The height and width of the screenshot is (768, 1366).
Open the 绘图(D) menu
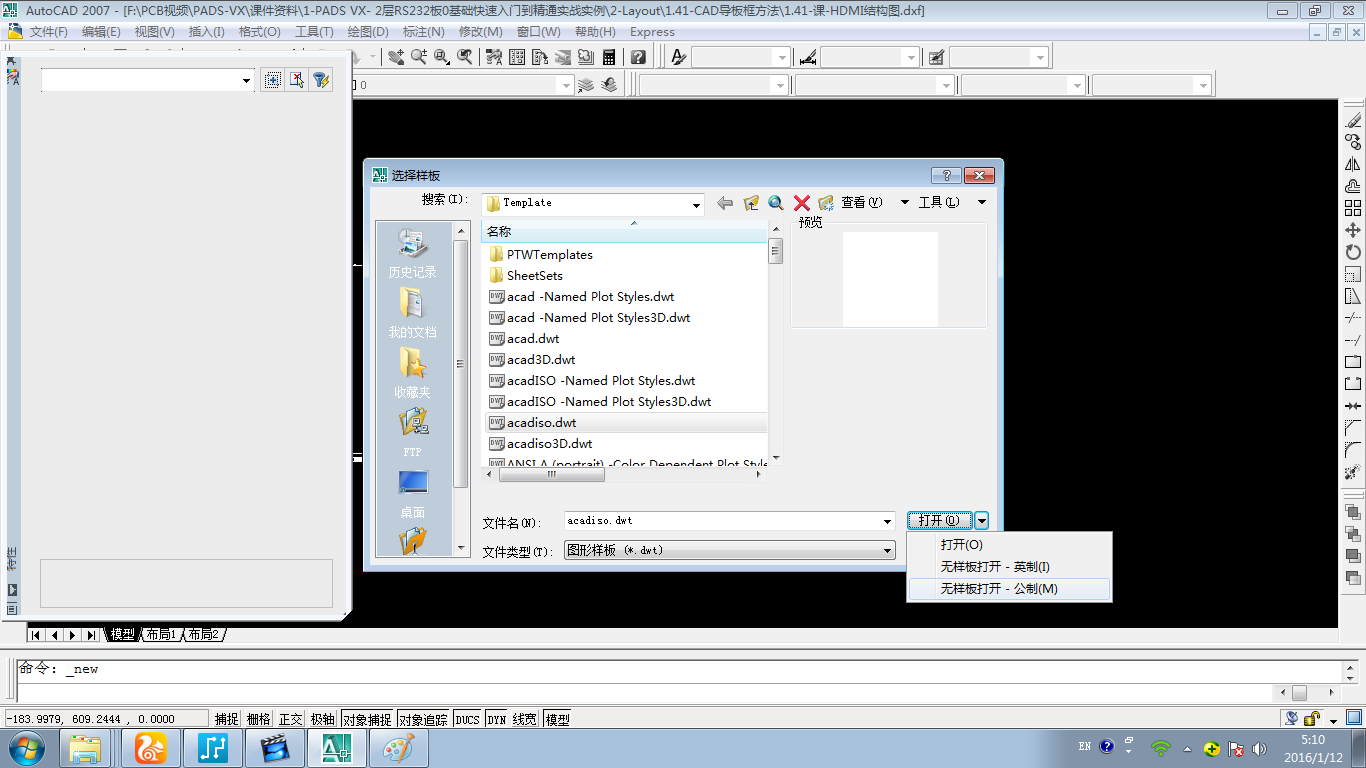(368, 32)
